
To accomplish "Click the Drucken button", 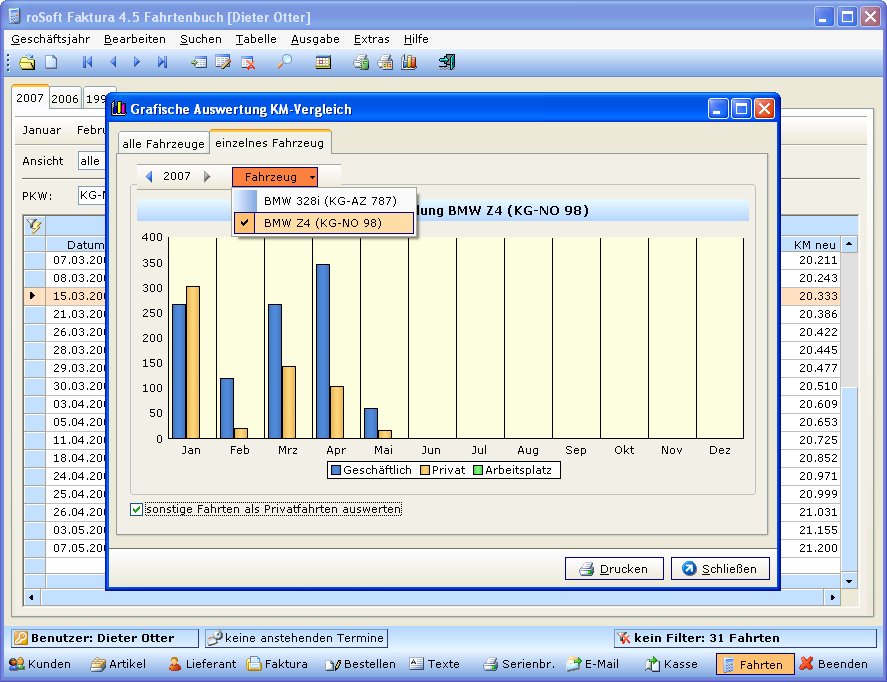I will [x=613, y=569].
